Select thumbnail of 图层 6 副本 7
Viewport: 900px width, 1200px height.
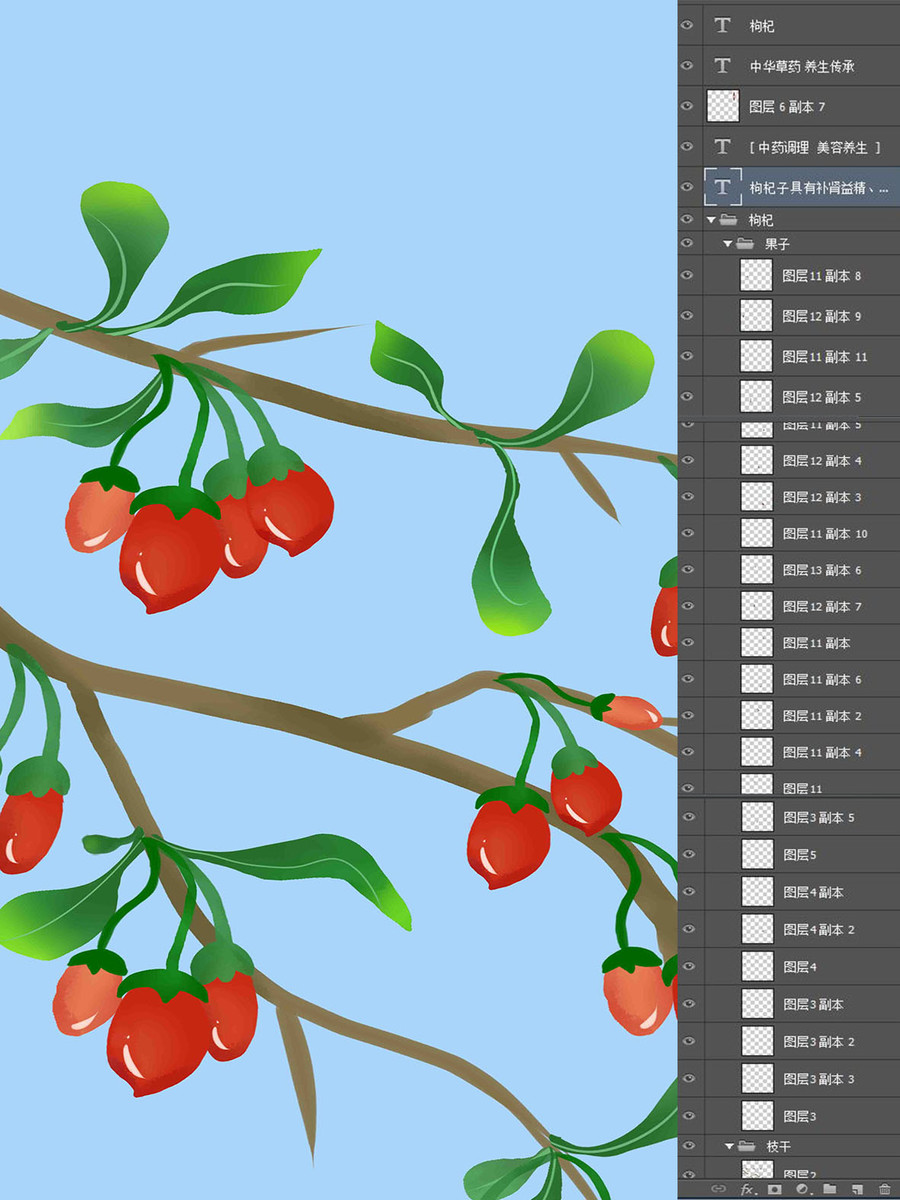point(722,106)
